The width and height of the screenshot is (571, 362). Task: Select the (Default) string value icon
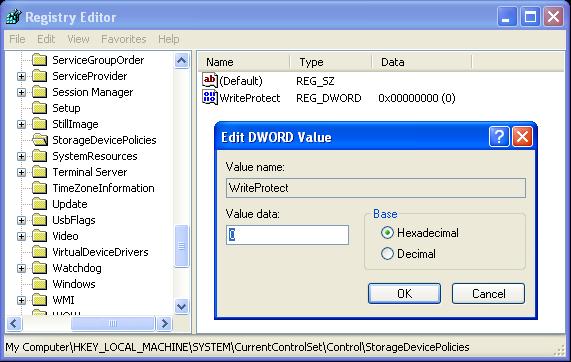coord(210,80)
